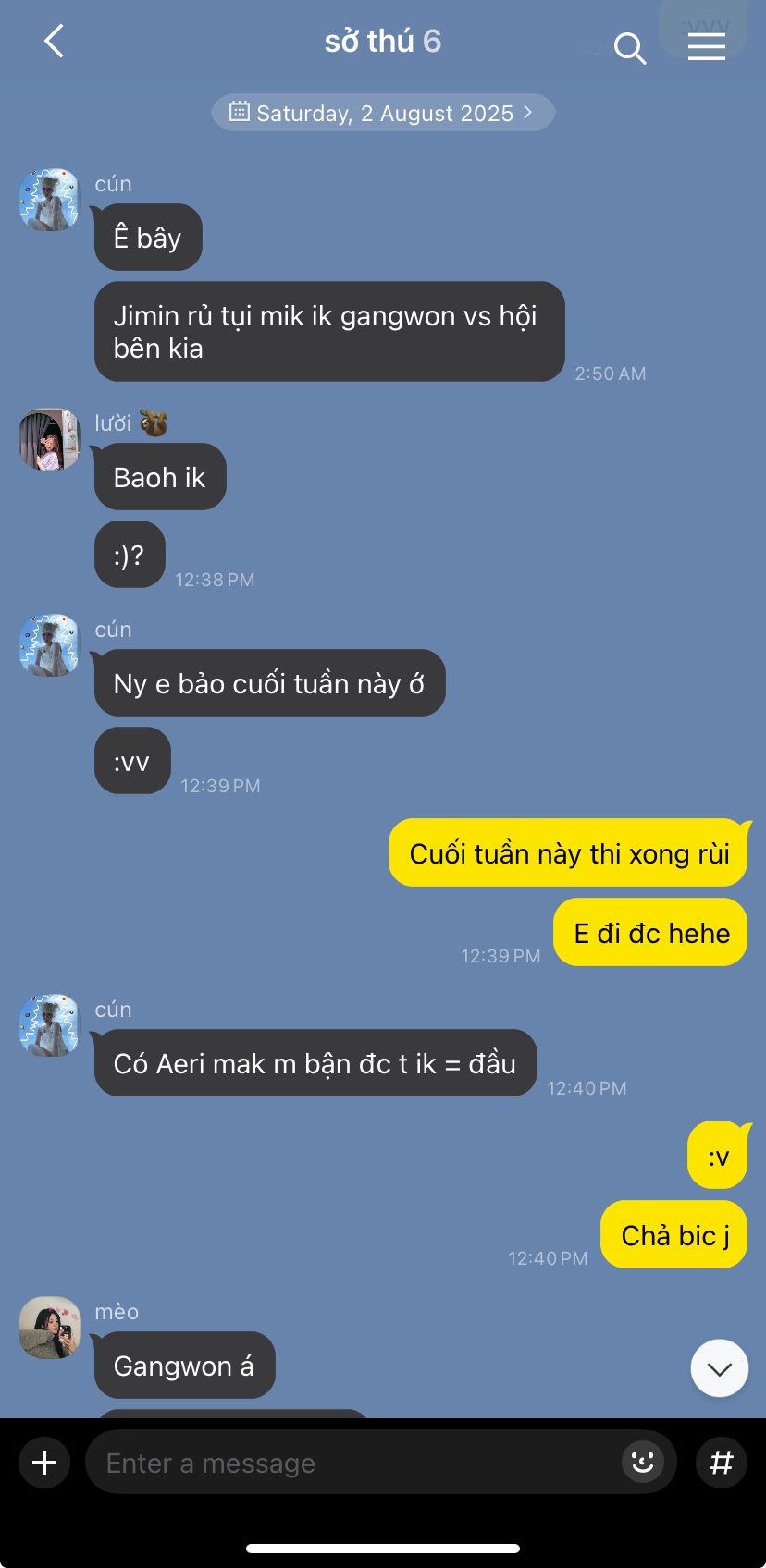
Task: Select the "Chả bic j" yellow bubble
Action: point(674,1235)
